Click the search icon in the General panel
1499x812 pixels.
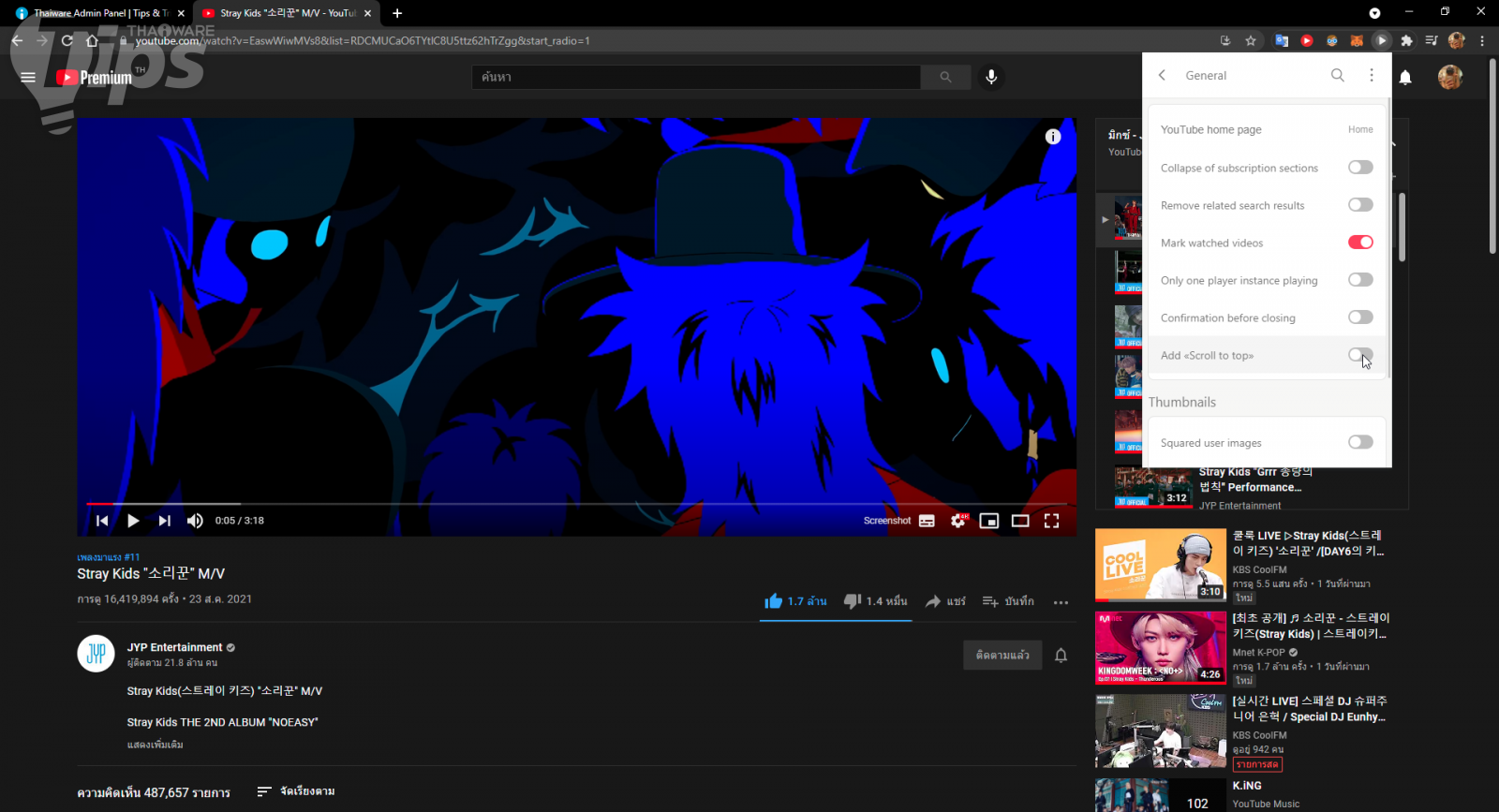pos(1337,75)
